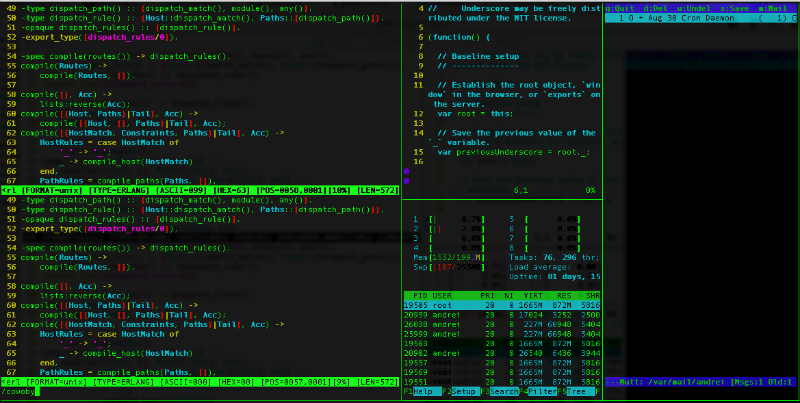Sort htop by the PRI column header
This screenshot has width=800, height=403.
tap(487, 295)
